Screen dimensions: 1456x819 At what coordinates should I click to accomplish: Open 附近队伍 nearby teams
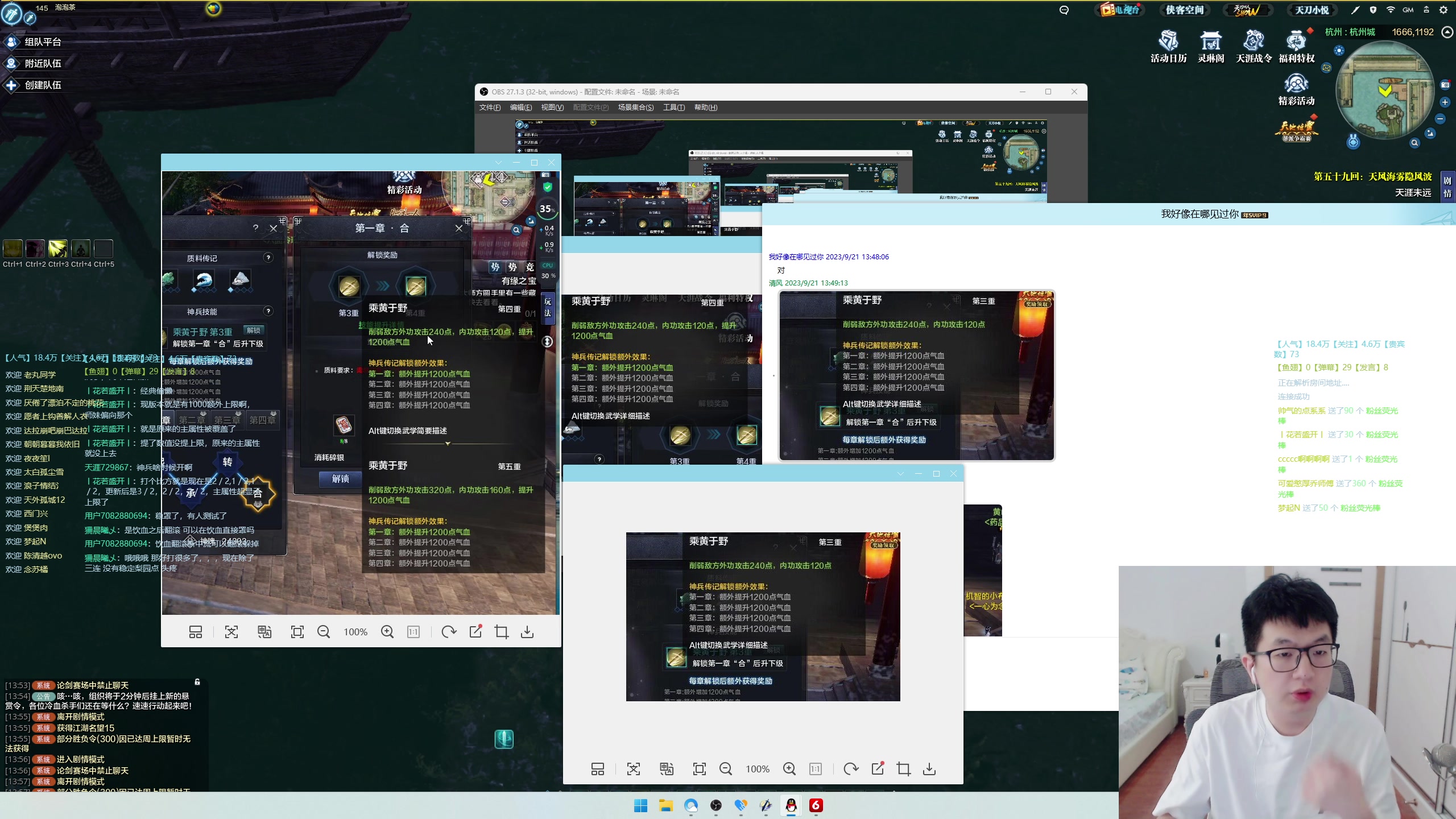[x=33, y=64]
